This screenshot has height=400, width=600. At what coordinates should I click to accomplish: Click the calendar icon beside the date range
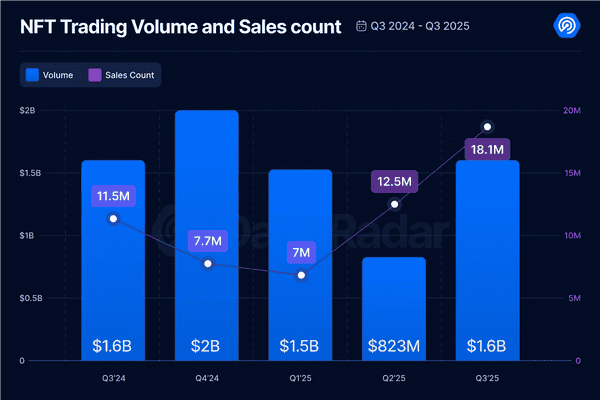(x=361, y=26)
